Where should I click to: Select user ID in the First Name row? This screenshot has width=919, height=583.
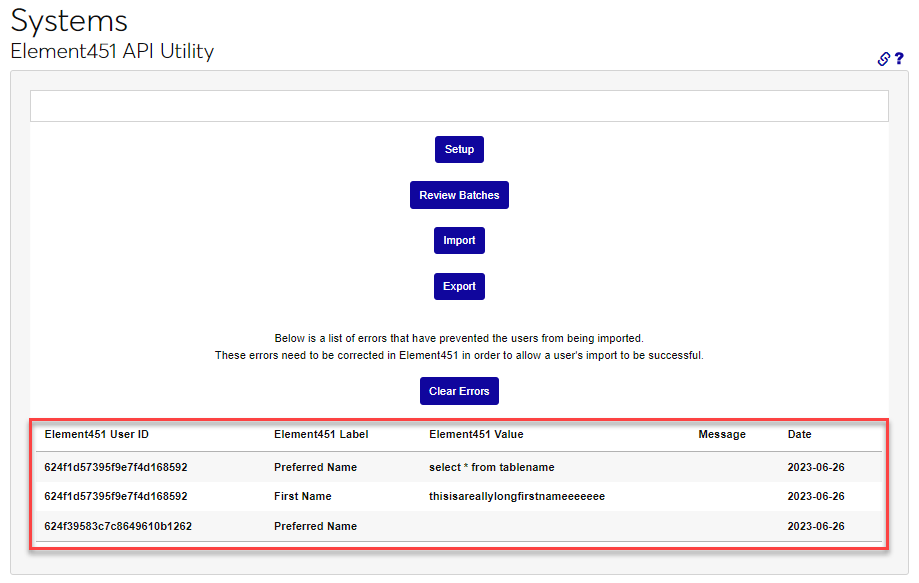pos(116,496)
